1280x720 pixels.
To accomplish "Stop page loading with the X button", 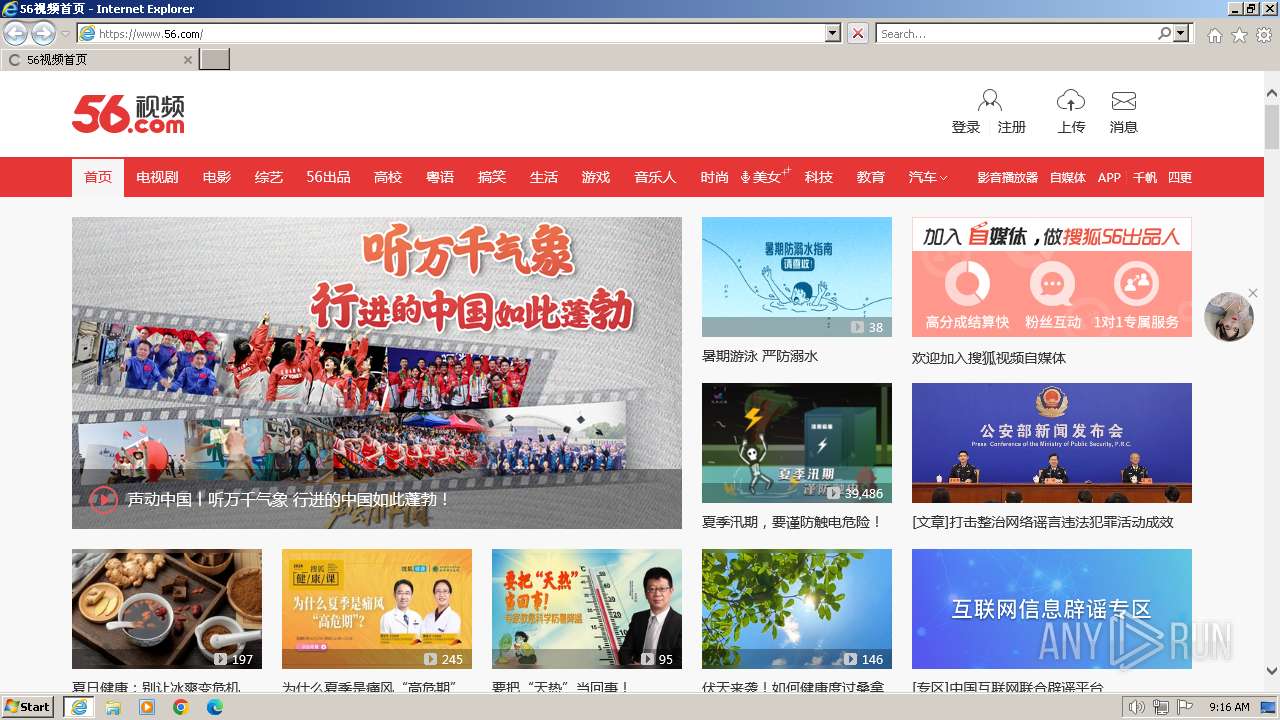I will tap(858, 33).
